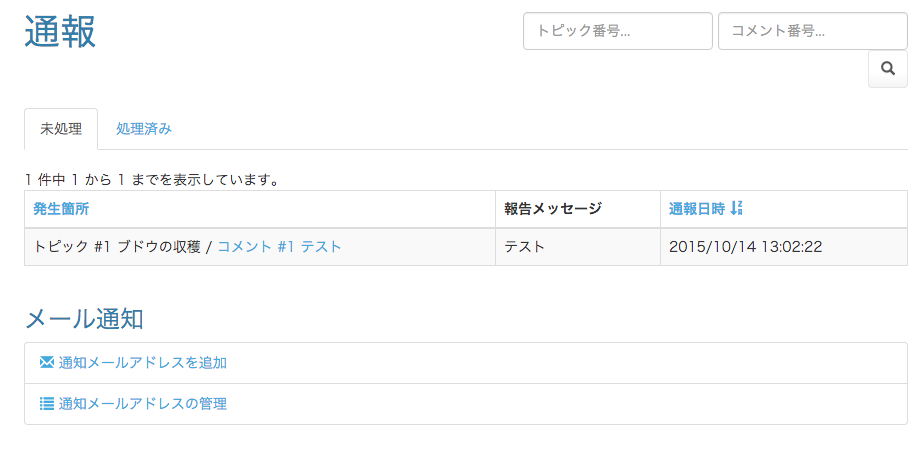Click the sort arrow icon beside 通報日時
This screenshot has width=915, height=466.
click(736, 208)
